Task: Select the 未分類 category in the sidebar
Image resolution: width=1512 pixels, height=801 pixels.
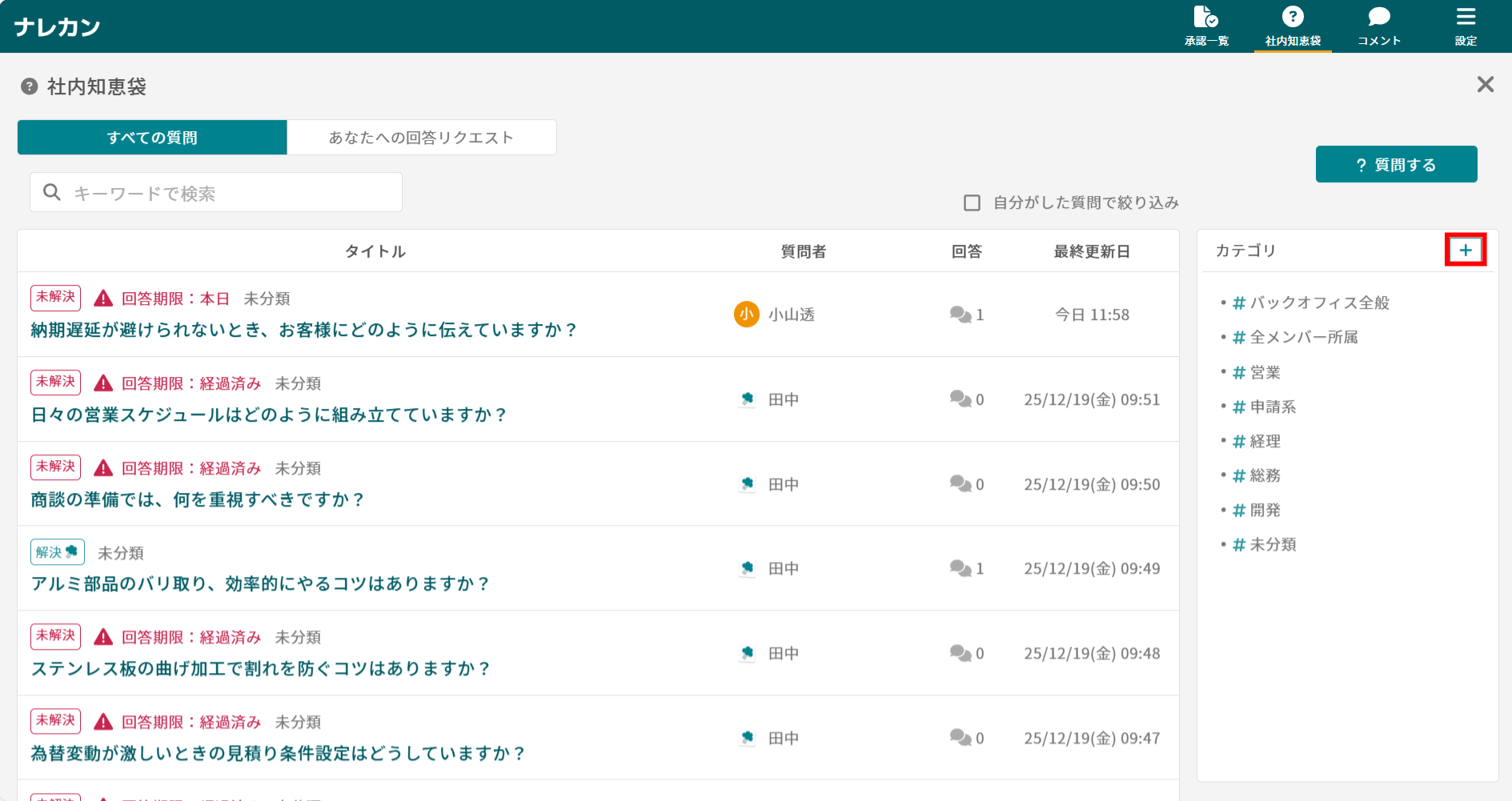Action: [x=1272, y=545]
